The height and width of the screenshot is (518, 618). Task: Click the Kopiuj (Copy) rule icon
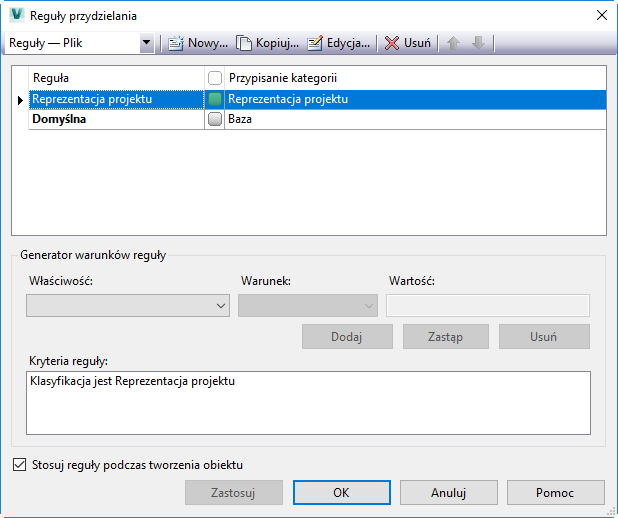click(x=244, y=43)
